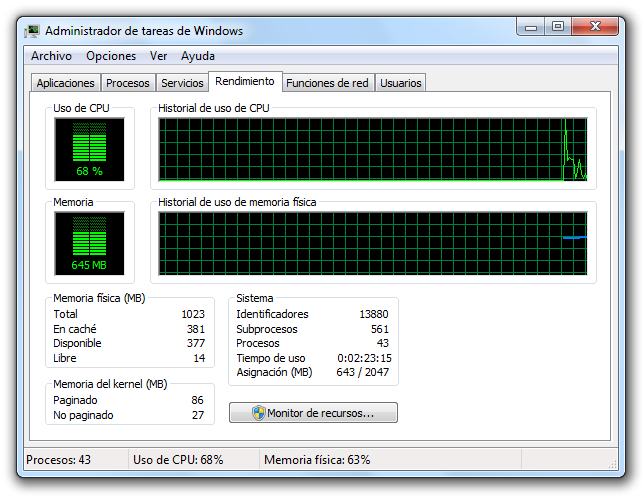The width and height of the screenshot is (643, 500).
Task: Switch to the Aplicaciones tab
Action: [x=66, y=83]
